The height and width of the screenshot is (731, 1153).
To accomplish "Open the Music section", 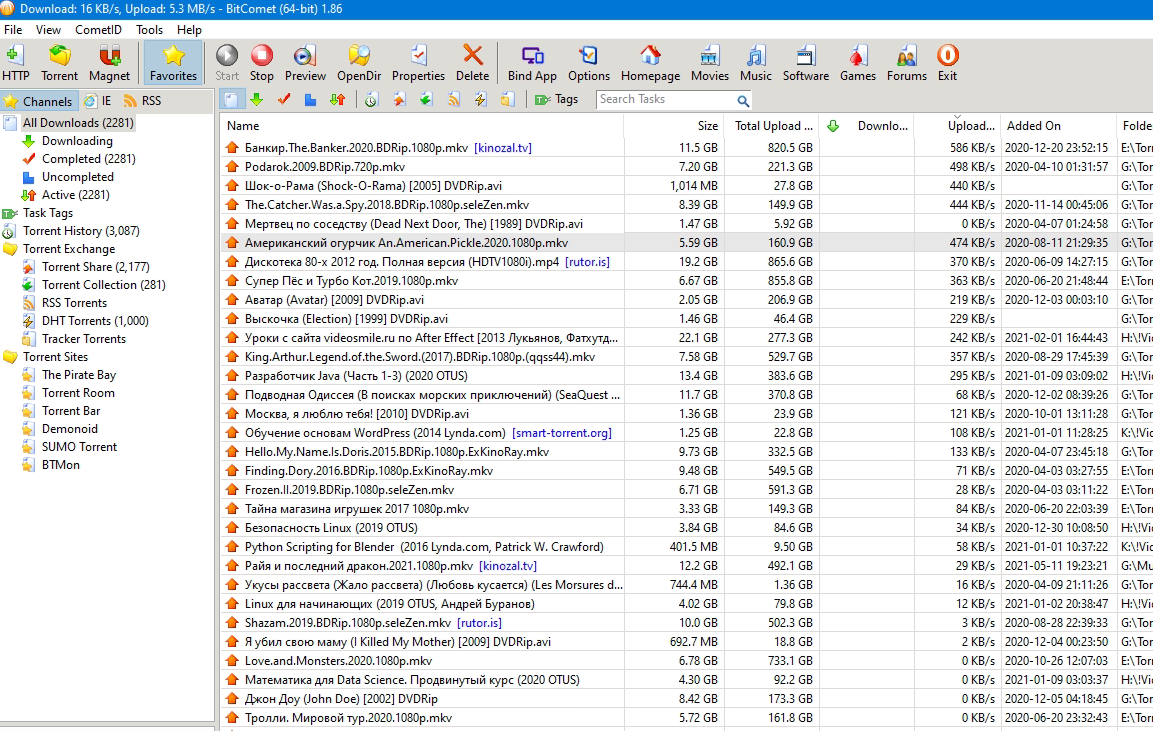I will [x=756, y=63].
